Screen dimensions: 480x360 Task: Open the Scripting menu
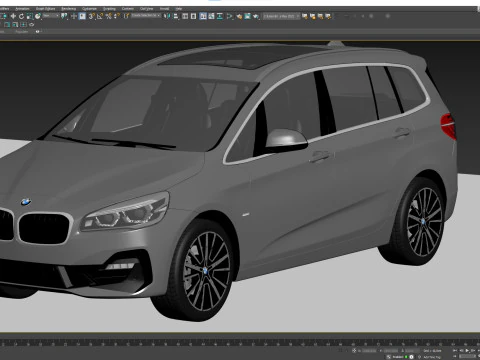[x=109, y=9]
